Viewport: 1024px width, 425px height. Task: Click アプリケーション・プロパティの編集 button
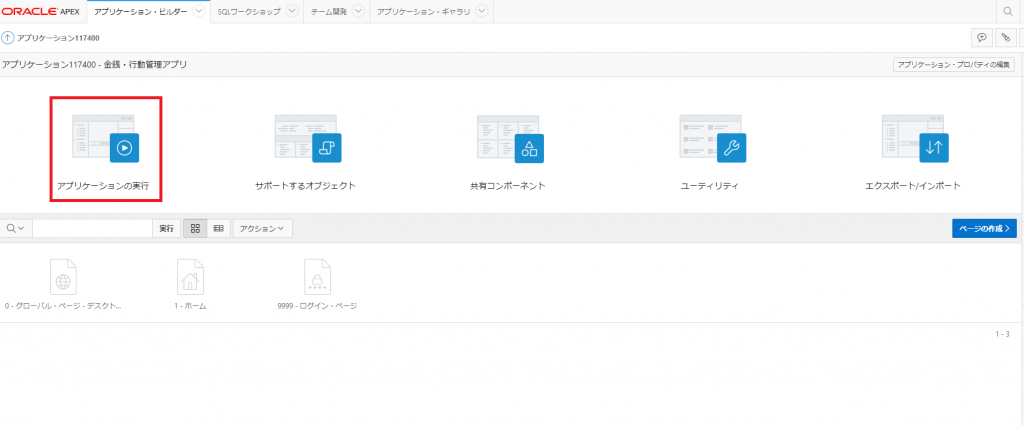pyautogui.click(x=954, y=65)
